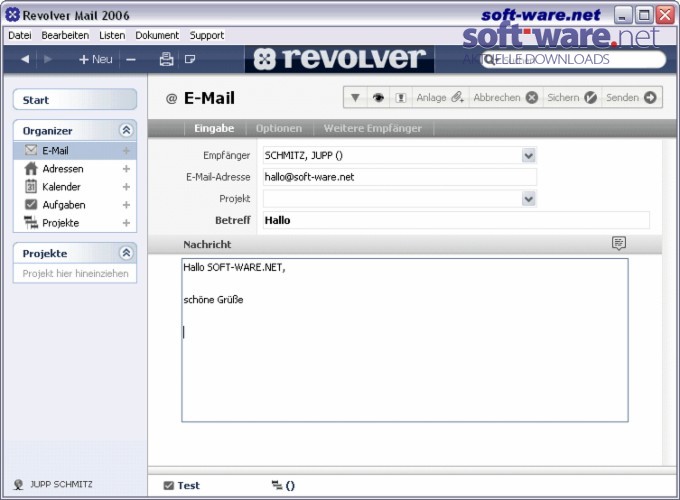Switch to the Eingabe tab
This screenshot has width=680, height=500.
tap(214, 128)
